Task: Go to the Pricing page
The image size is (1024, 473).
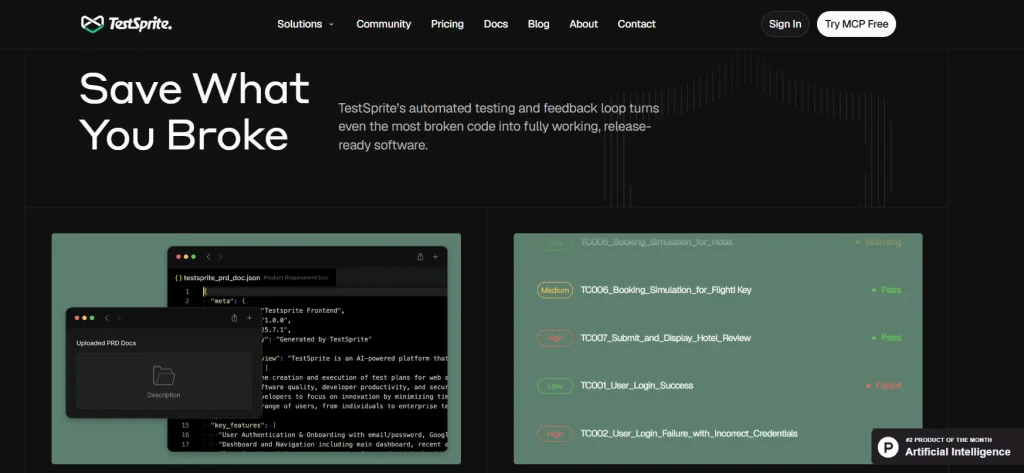Action: pos(447,24)
